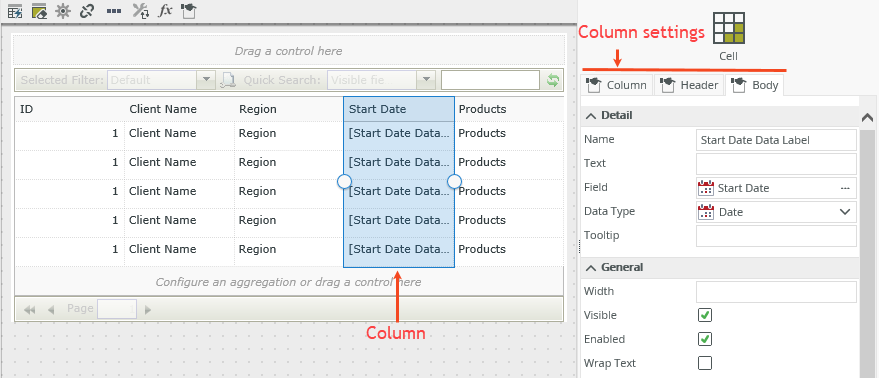The width and height of the screenshot is (879, 378).
Task: Open the gear settings toolbar icon
Action: [63, 11]
